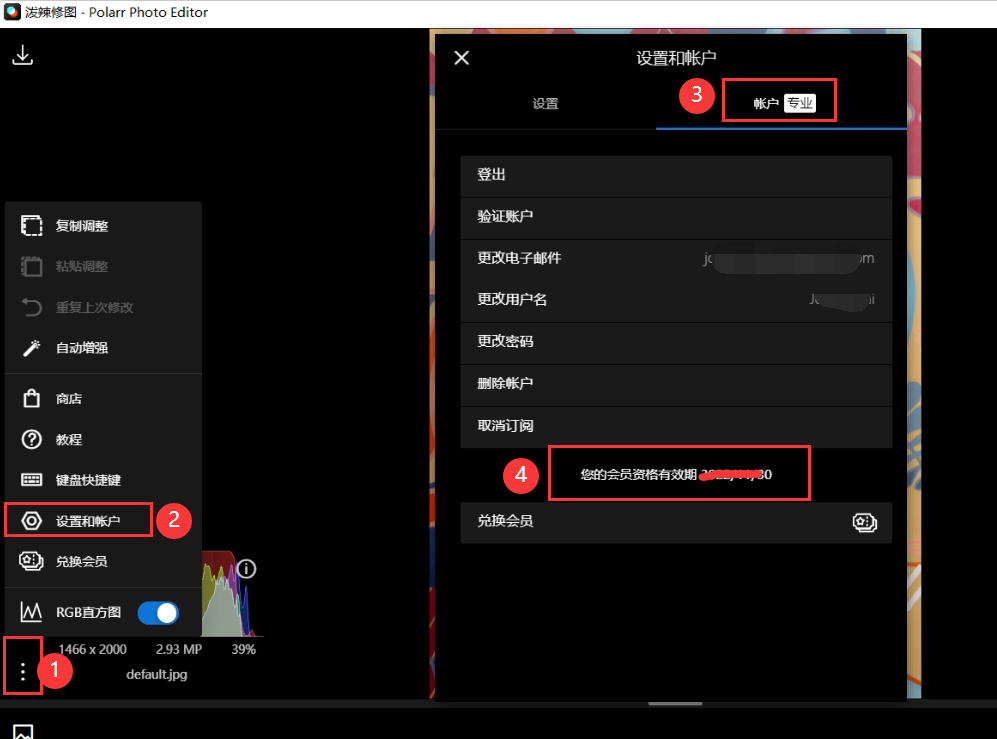Click the 自动增强 magic wand icon
The width and height of the screenshot is (997, 739).
pyautogui.click(x=32, y=348)
